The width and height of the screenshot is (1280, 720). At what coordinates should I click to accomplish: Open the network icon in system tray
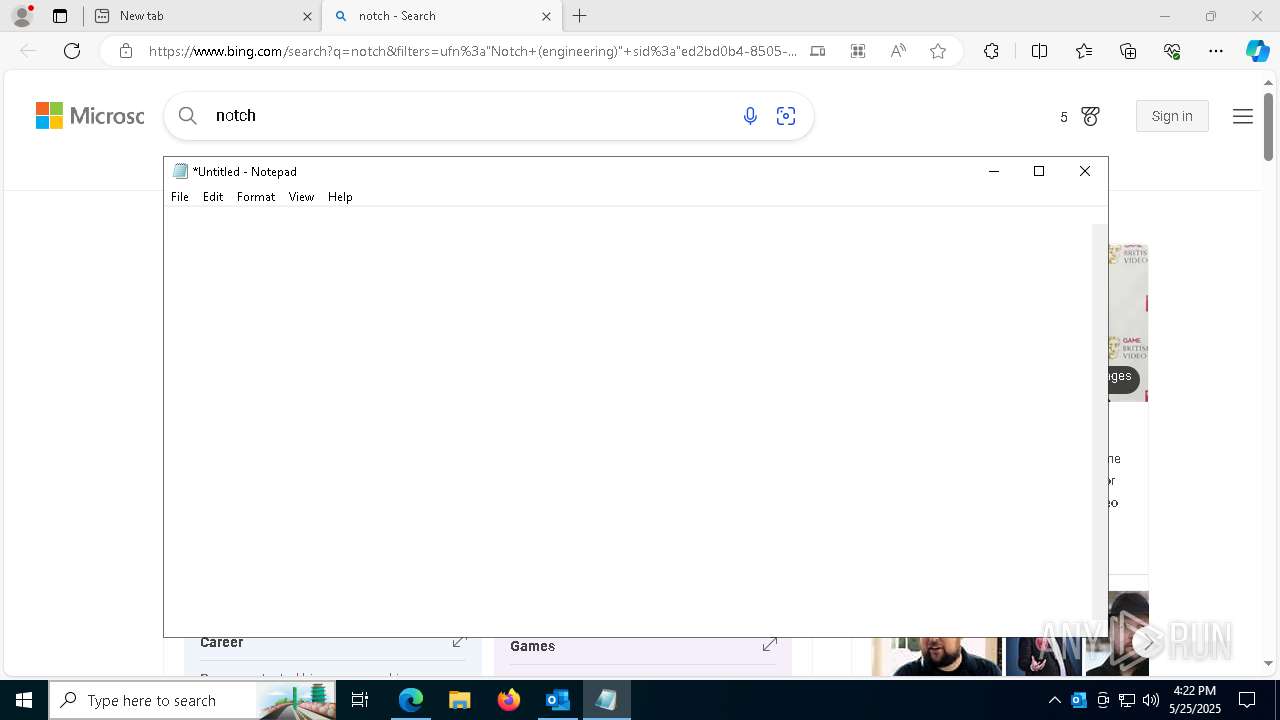[1127, 700]
